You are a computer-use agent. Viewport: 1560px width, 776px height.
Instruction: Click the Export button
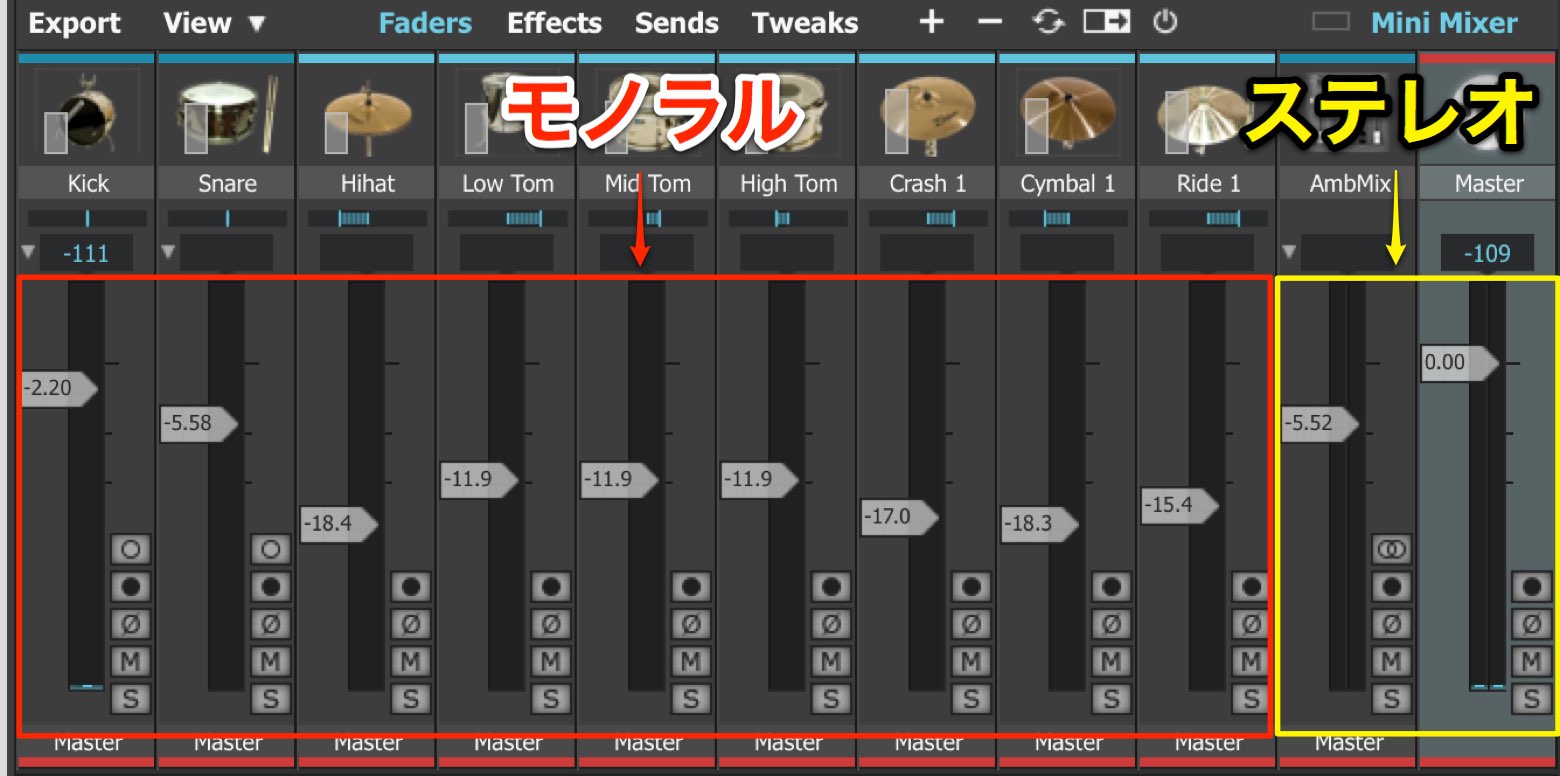coord(74,22)
